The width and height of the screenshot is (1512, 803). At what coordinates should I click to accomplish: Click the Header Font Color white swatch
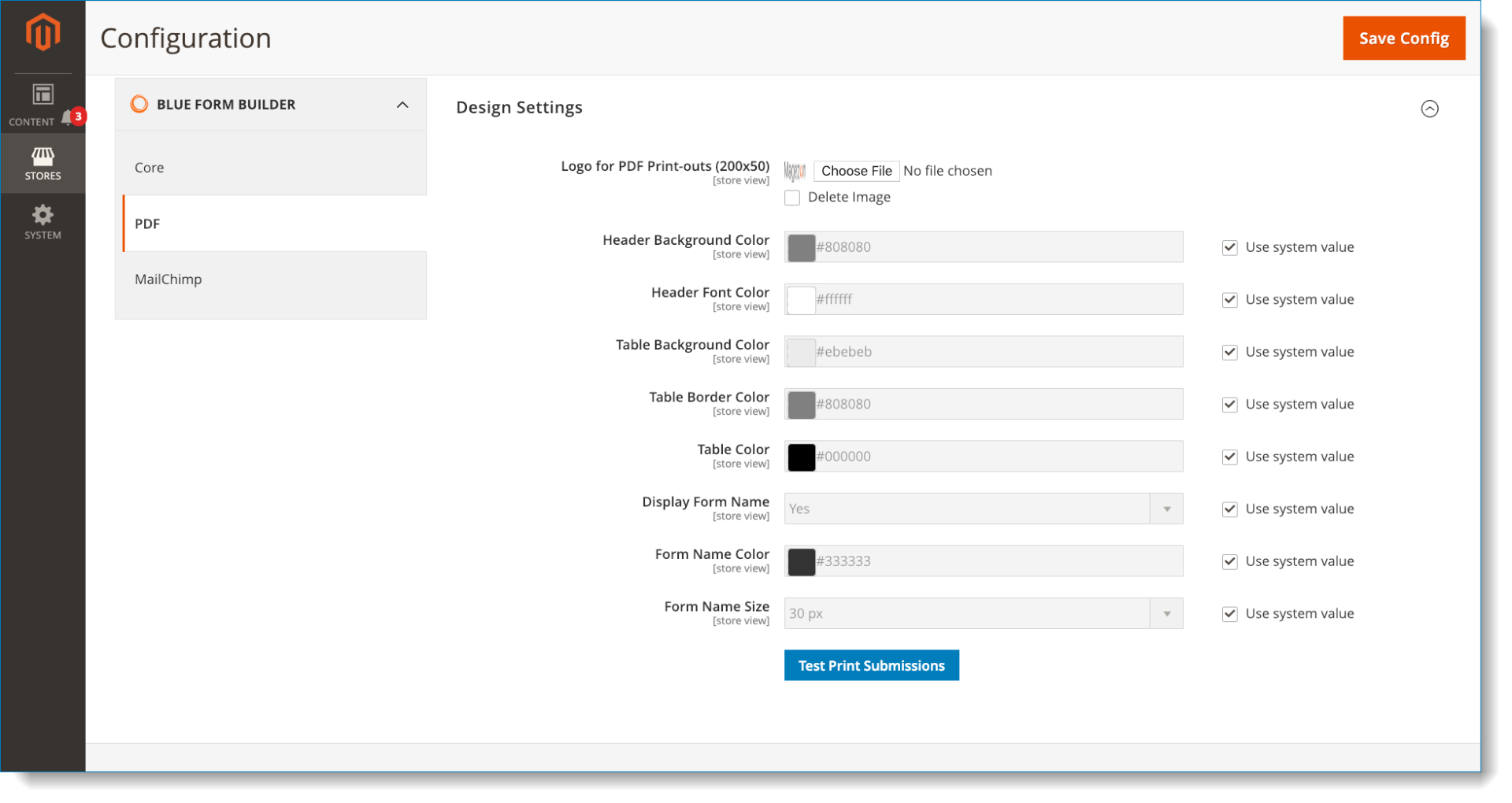[x=801, y=300]
